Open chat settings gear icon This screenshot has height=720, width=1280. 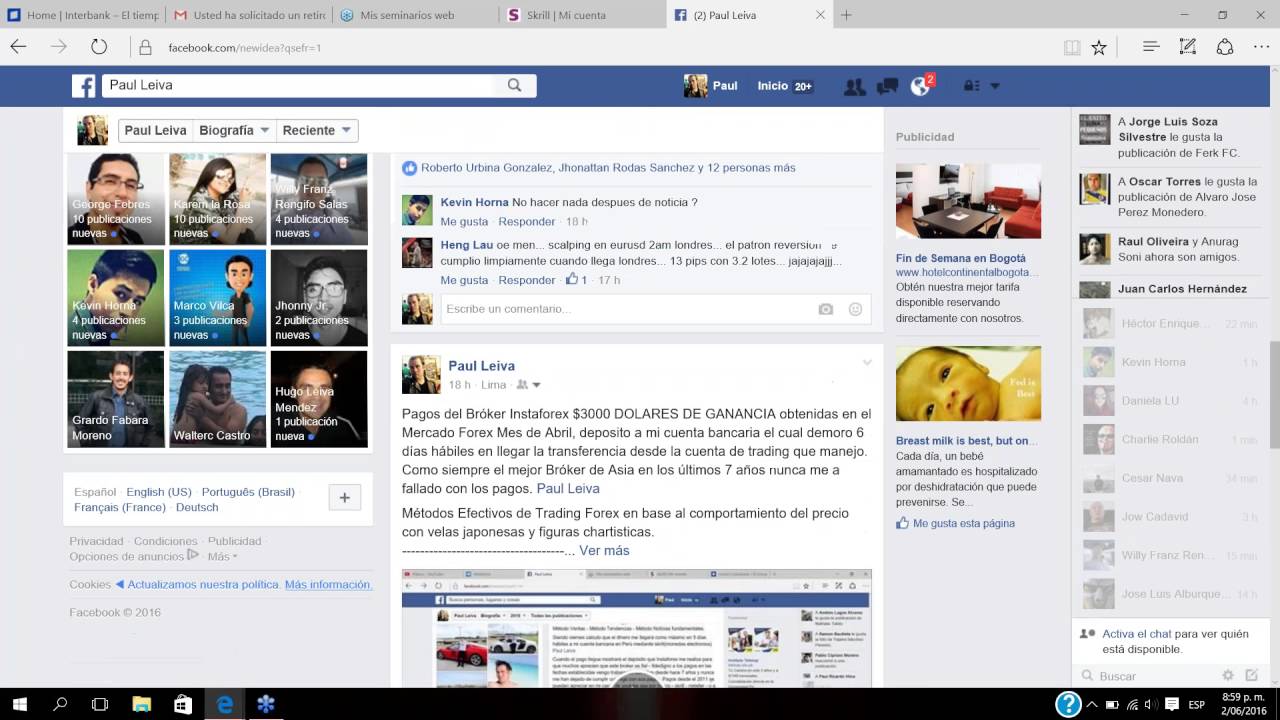[x=1227, y=676]
